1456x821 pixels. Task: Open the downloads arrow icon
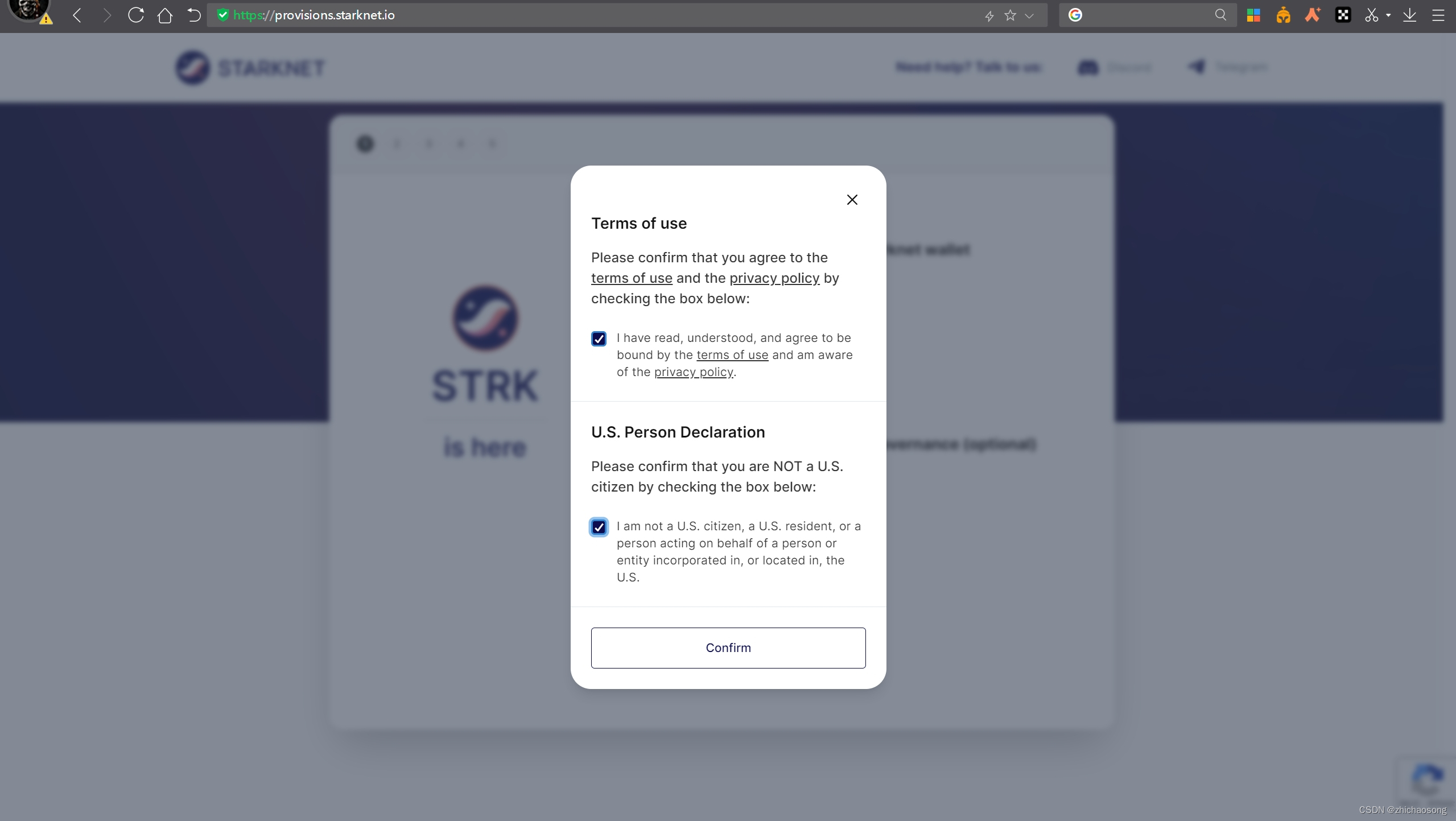tap(1409, 15)
